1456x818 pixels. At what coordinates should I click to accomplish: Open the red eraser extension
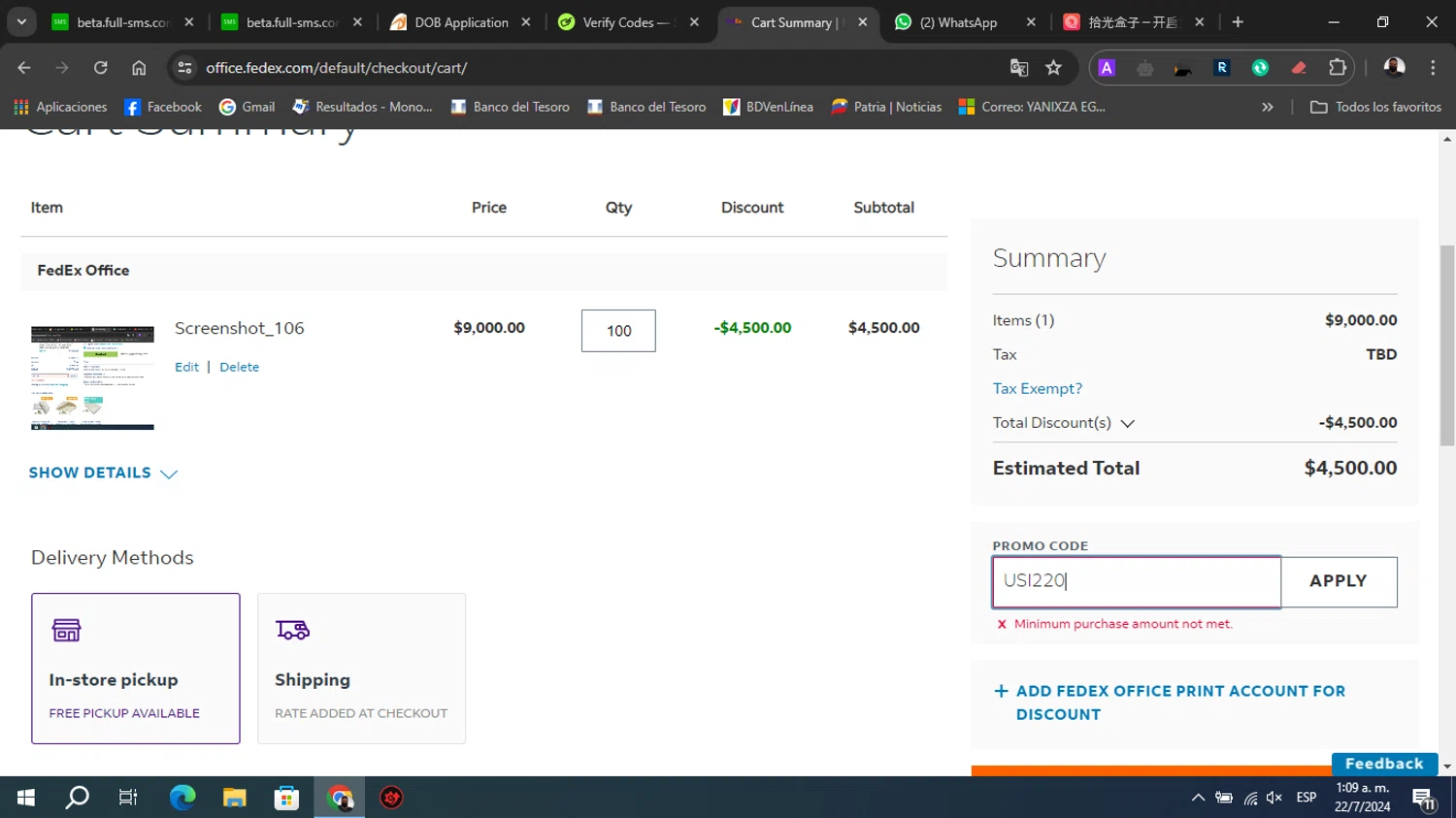coord(1299,68)
